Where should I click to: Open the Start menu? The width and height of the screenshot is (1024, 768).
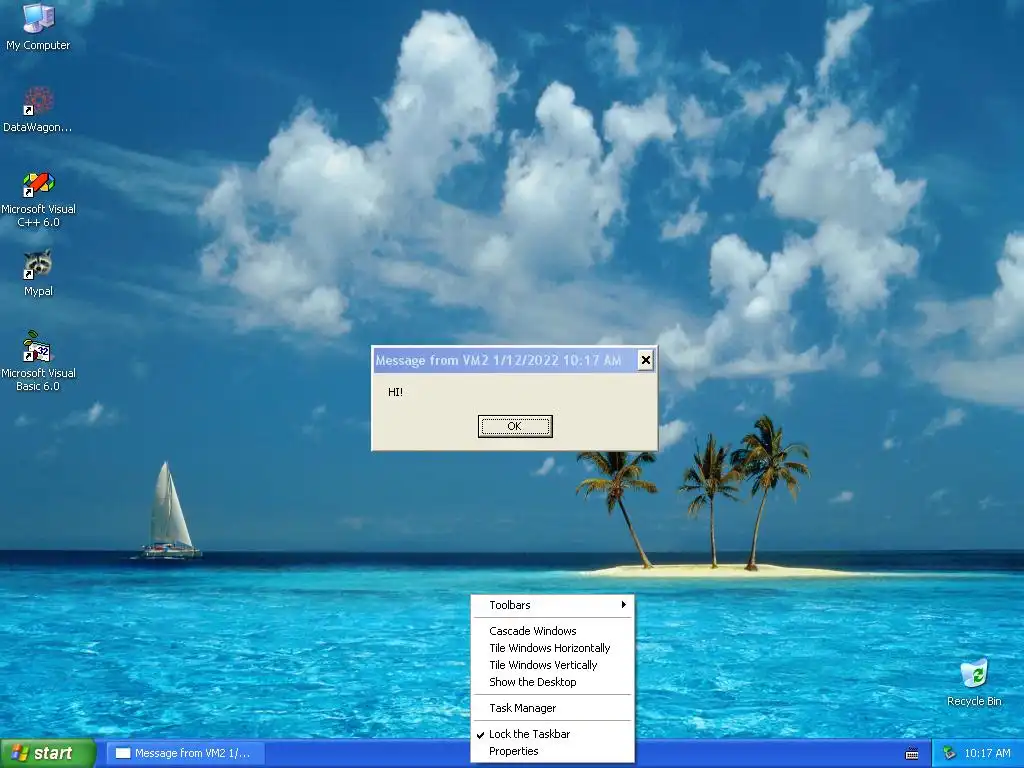pos(48,754)
